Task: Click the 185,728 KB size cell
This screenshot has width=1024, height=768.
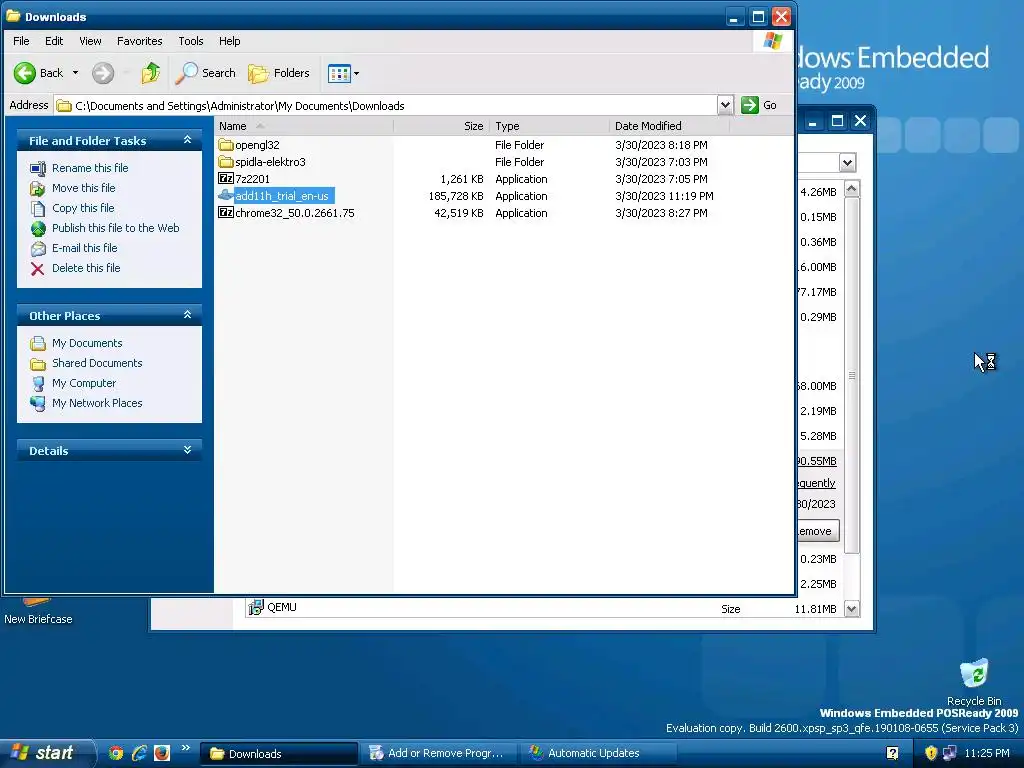Action: [x=456, y=196]
